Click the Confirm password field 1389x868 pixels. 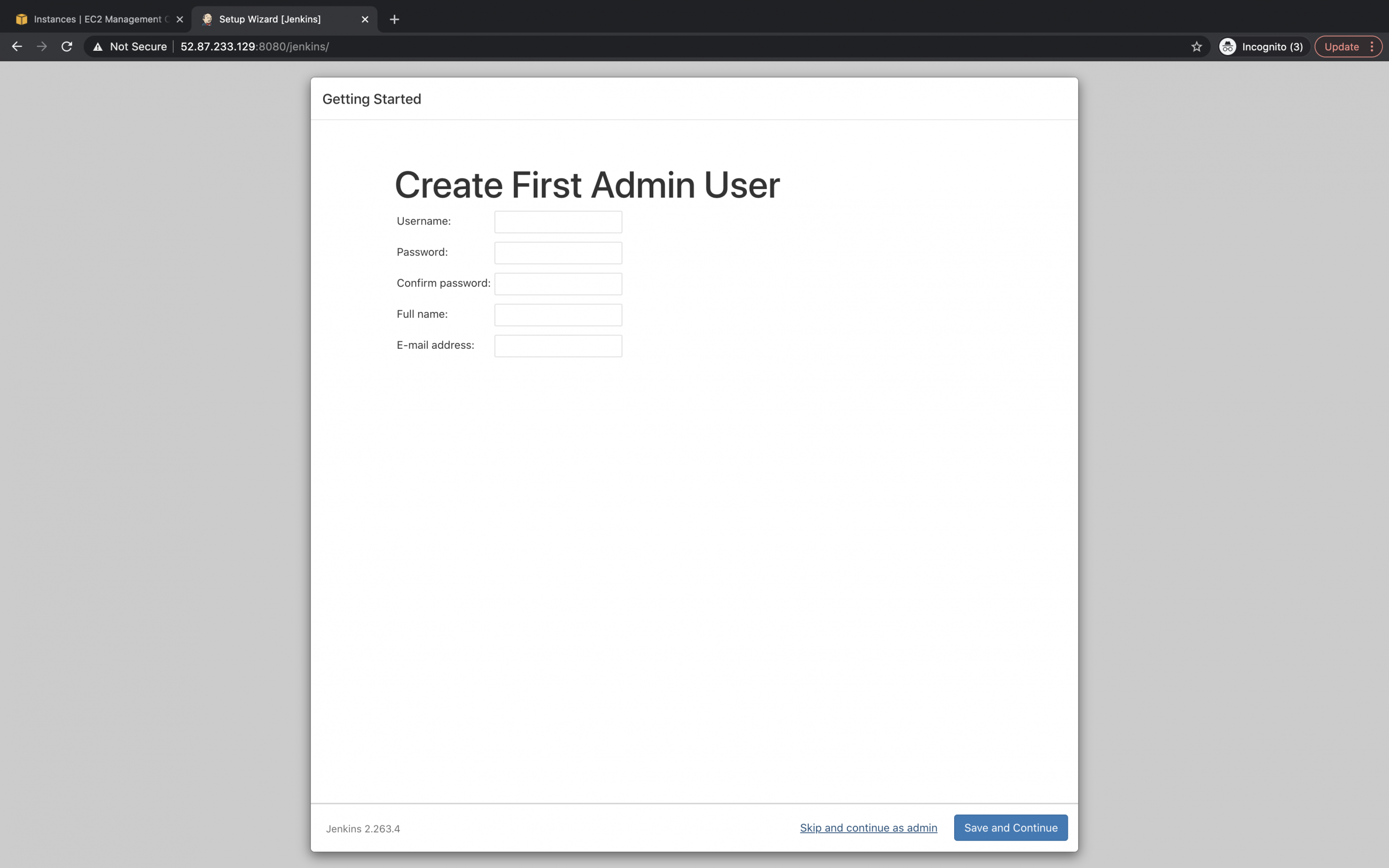pyautogui.click(x=557, y=284)
